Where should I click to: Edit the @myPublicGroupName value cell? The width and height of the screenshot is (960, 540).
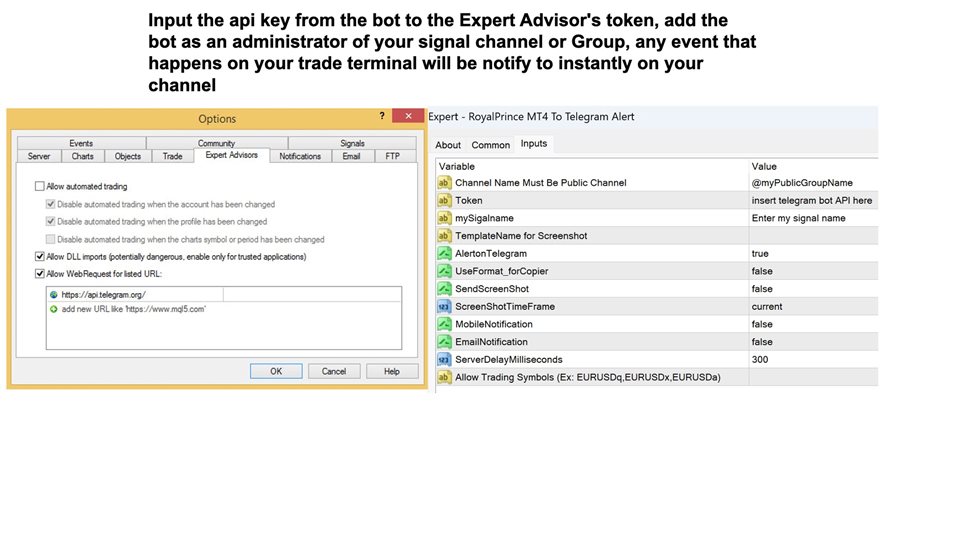point(814,182)
